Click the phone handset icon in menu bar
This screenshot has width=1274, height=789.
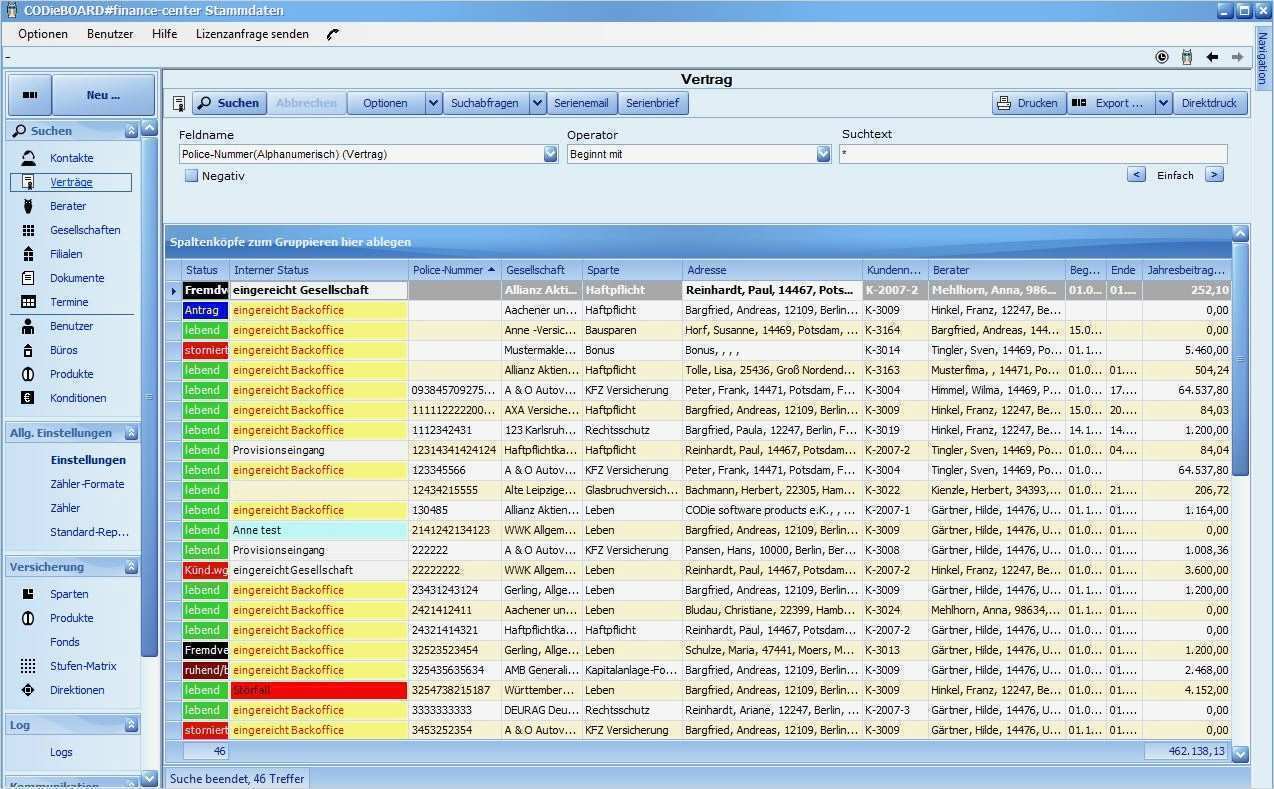point(333,34)
